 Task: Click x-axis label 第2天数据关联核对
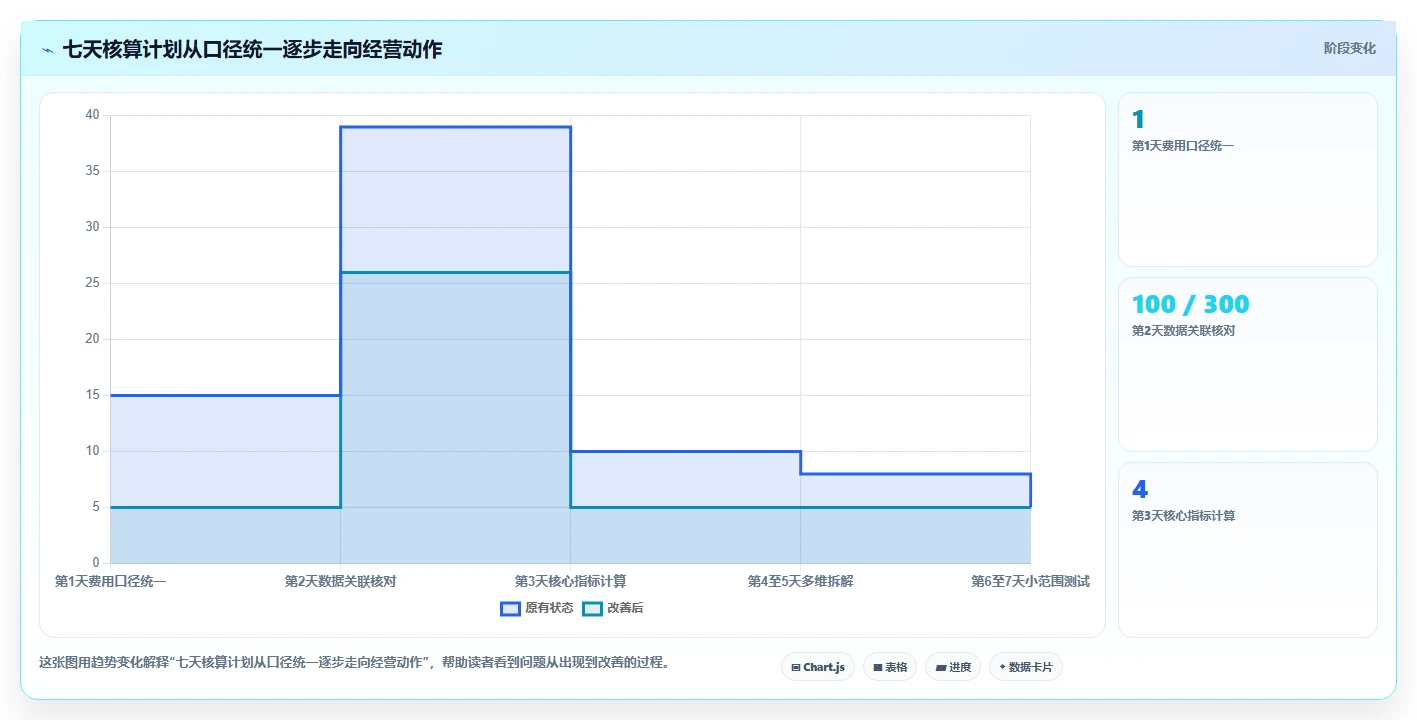(340, 581)
